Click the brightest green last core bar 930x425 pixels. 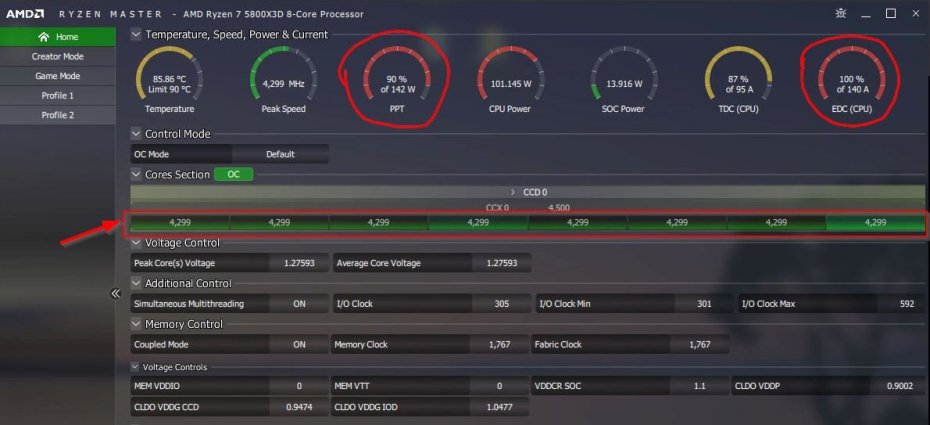pyautogui.click(x=875, y=223)
